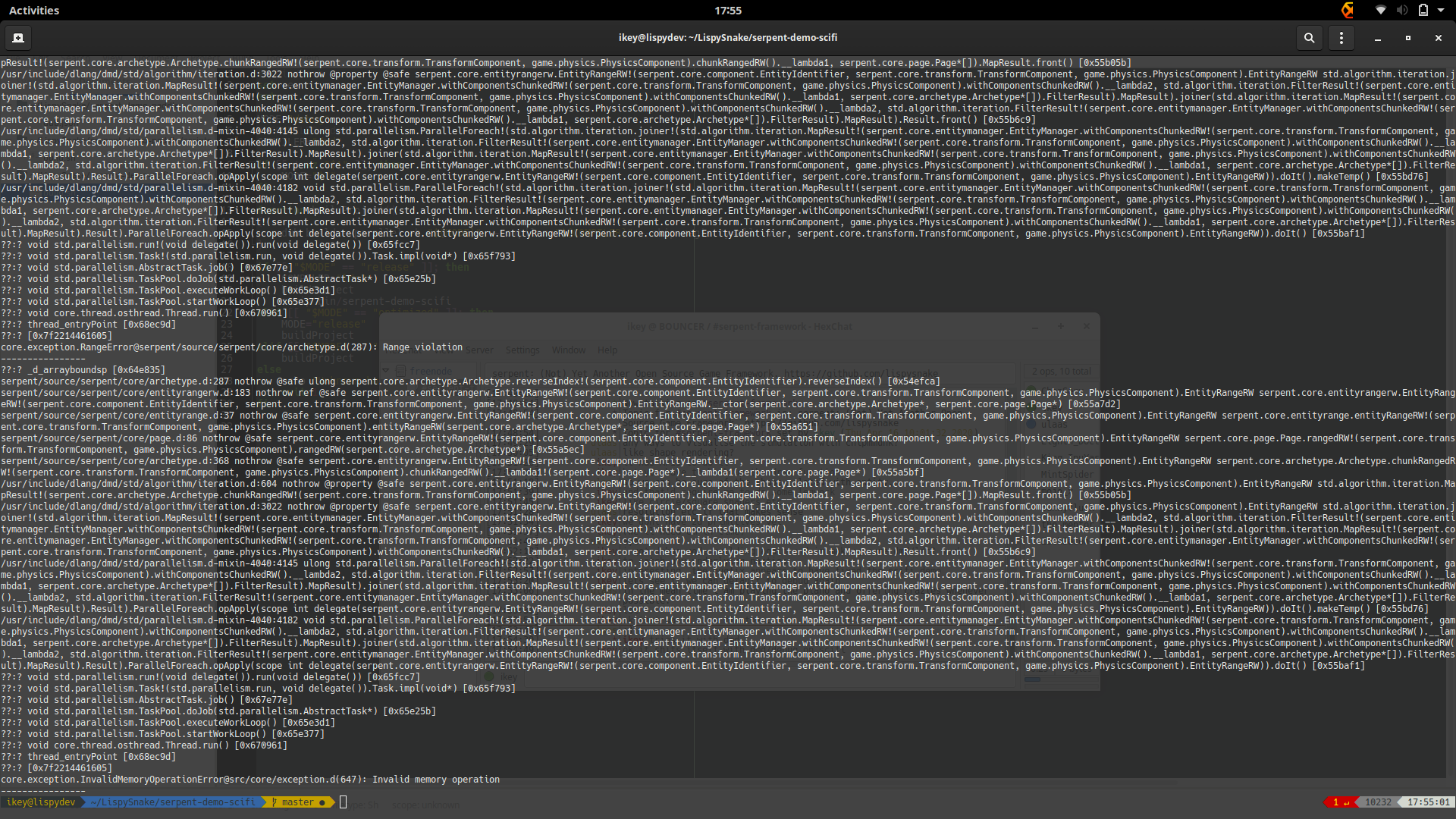
Task: Maximize the terminal window
Action: 1408,38
